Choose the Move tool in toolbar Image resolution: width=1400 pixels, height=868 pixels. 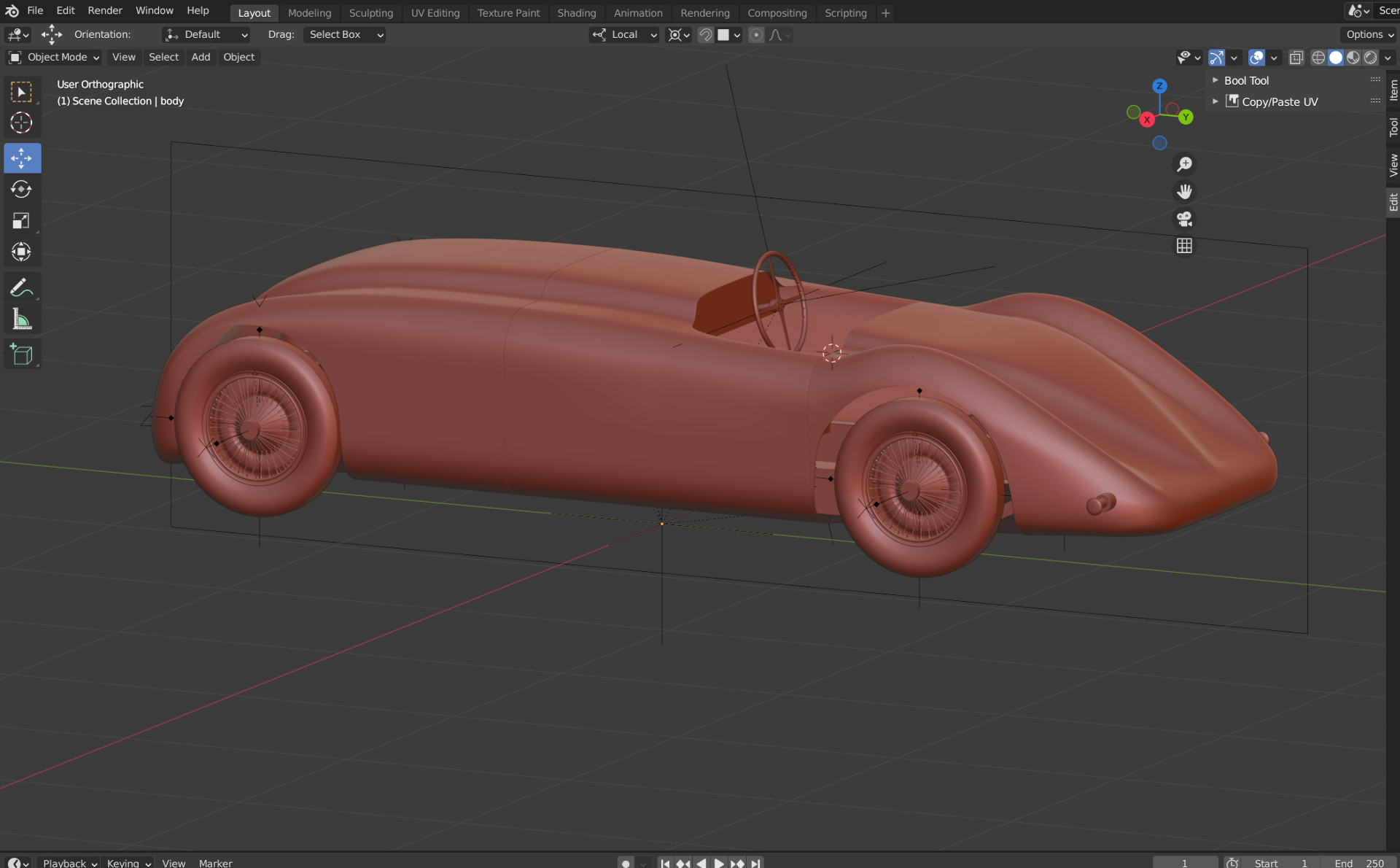(x=21, y=158)
